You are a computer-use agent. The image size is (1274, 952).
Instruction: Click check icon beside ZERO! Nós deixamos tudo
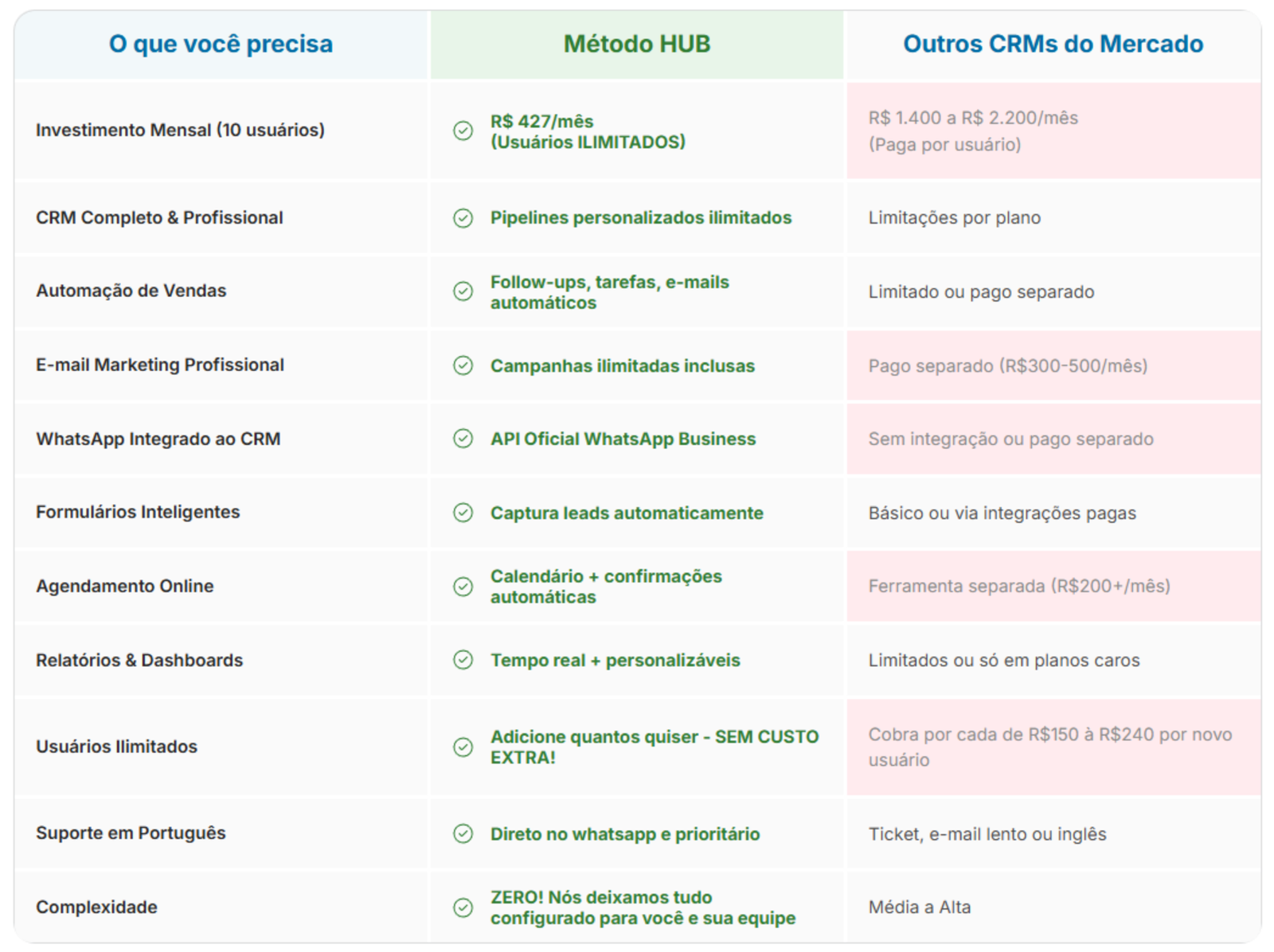463,907
